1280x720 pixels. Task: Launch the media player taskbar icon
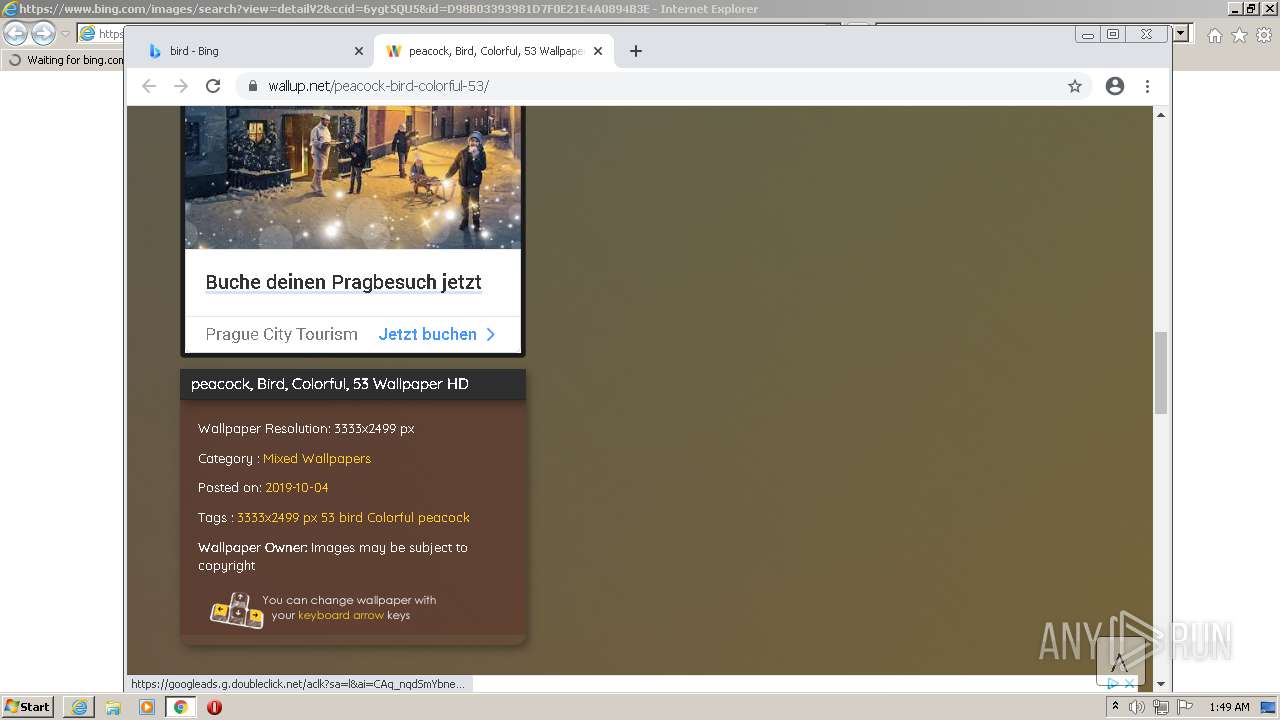147,707
